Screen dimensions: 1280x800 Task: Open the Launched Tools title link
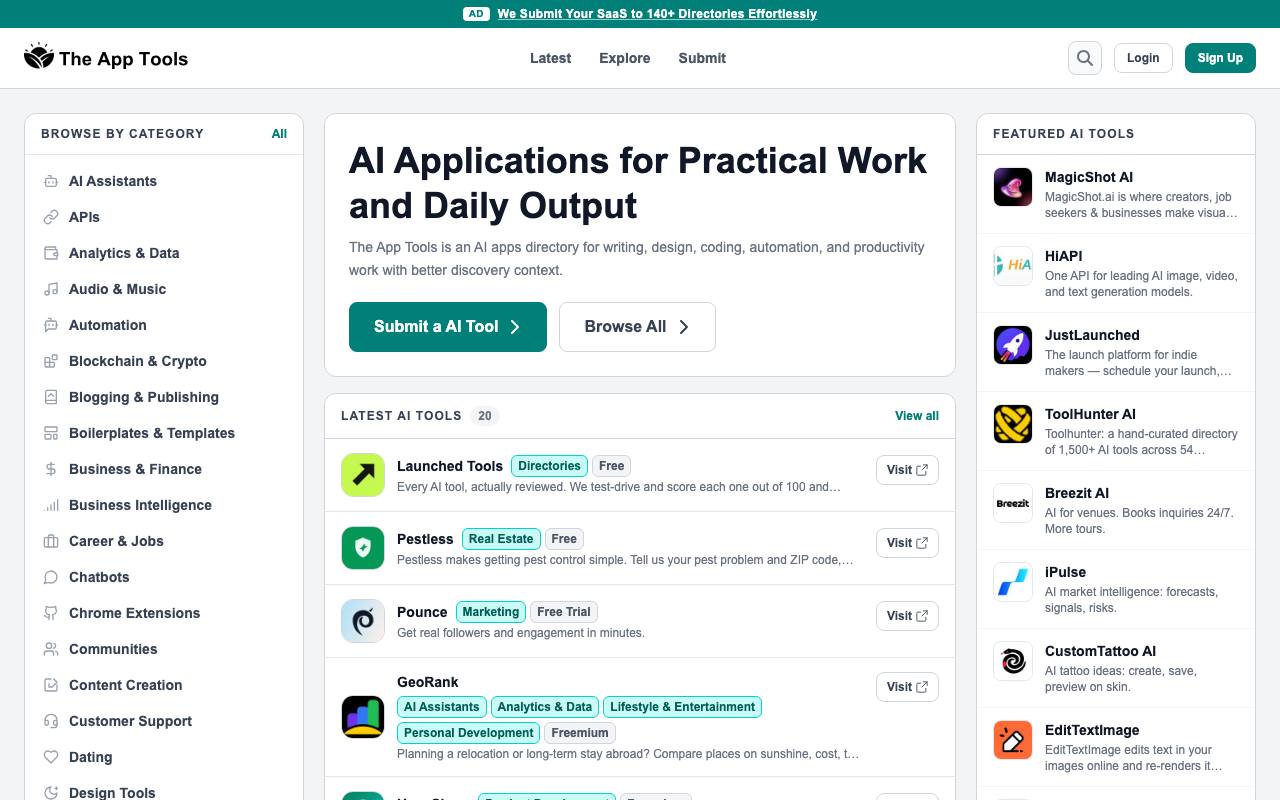450,466
